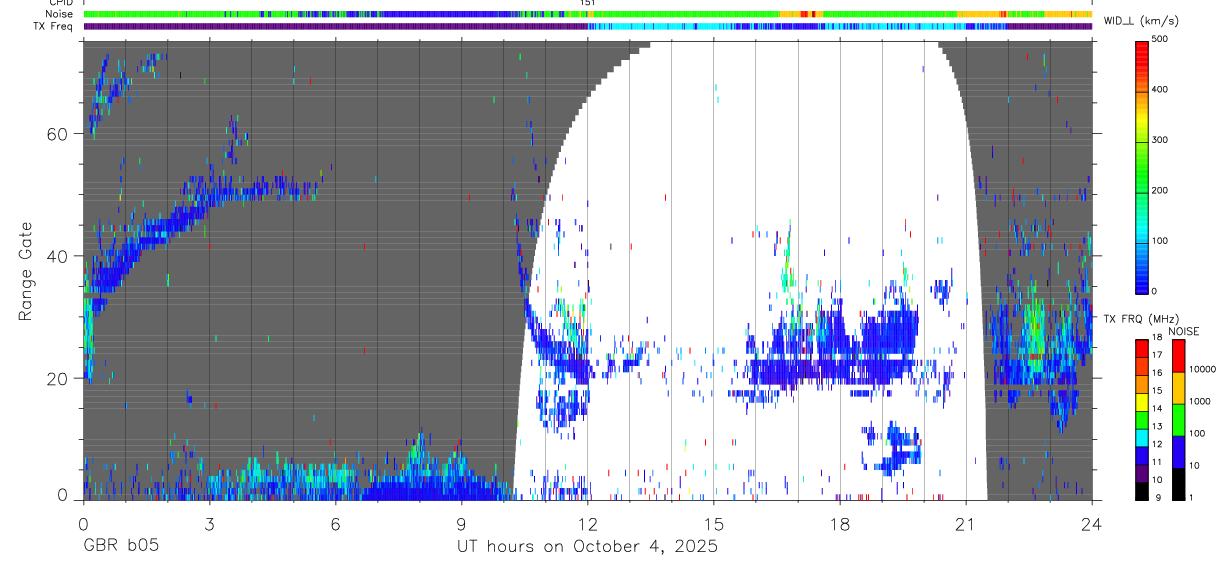Click the 'WID⊥ (km/s)' color bar title
This screenshot has height=567, width=1228.
(1140, 19)
